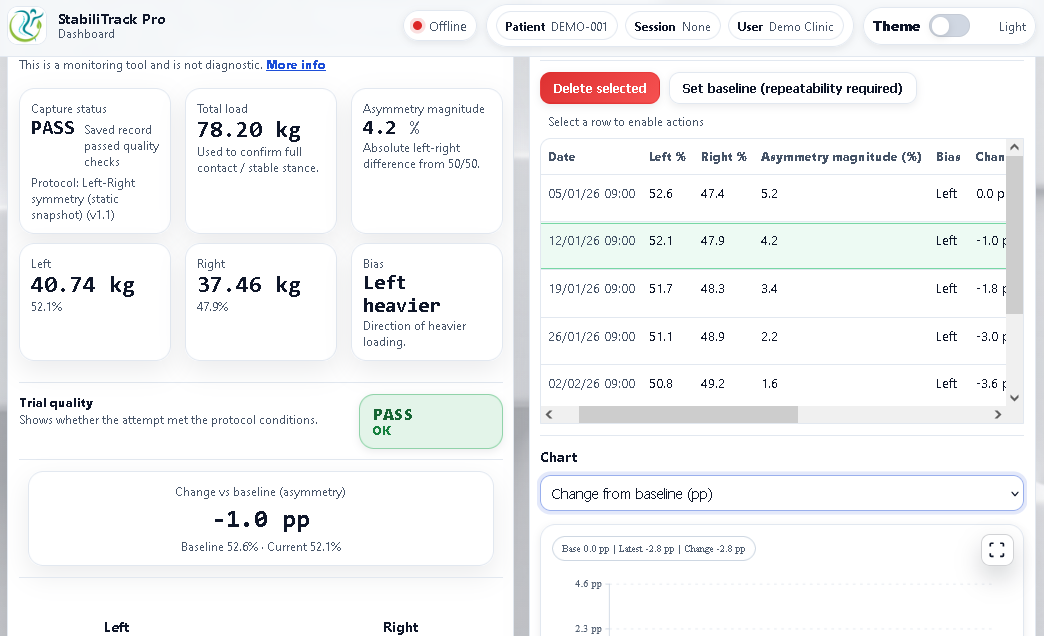This screenshot has height=636, width=1044.
Task: Click the table's scroll down arrow
Action: pyautogui.click(x=1014, y=398)
